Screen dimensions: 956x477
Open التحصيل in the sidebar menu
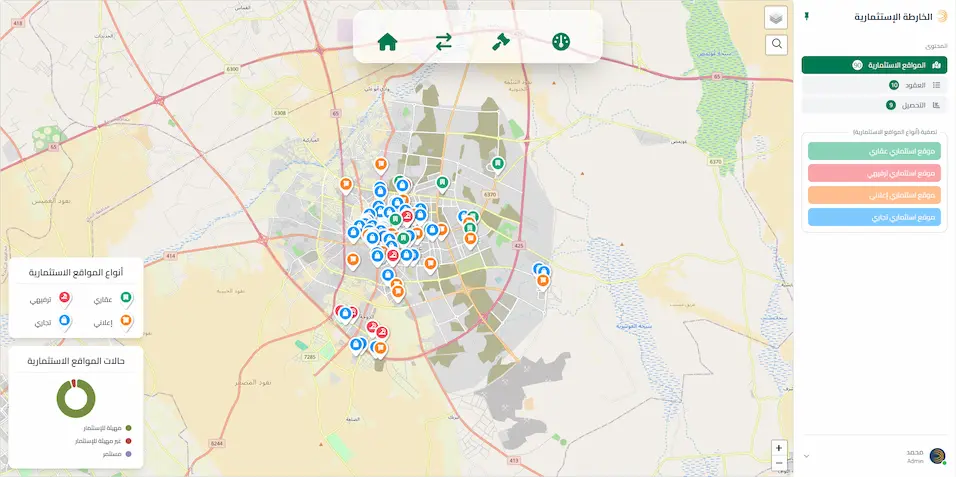click(x=874, y=105)
